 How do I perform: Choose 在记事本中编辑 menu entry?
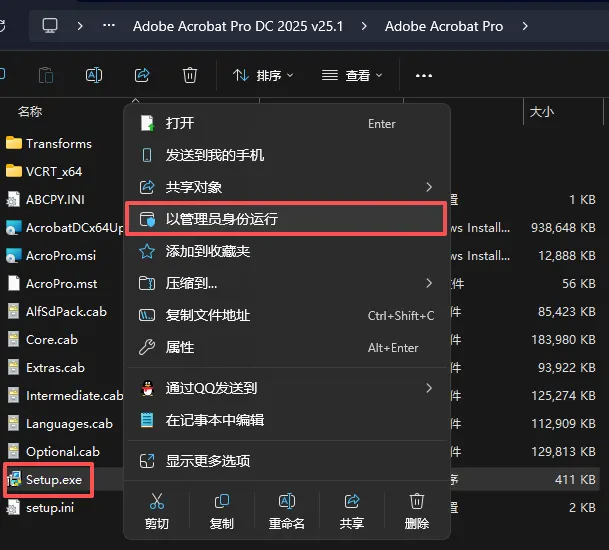click(x=287, y=420)
